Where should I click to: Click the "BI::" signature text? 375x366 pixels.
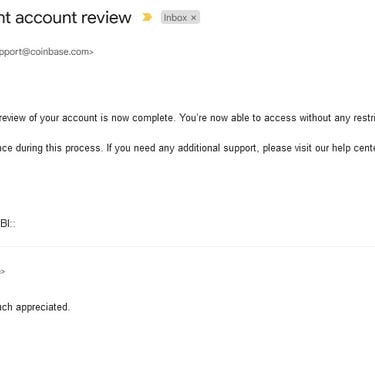[x=8, y=223]
